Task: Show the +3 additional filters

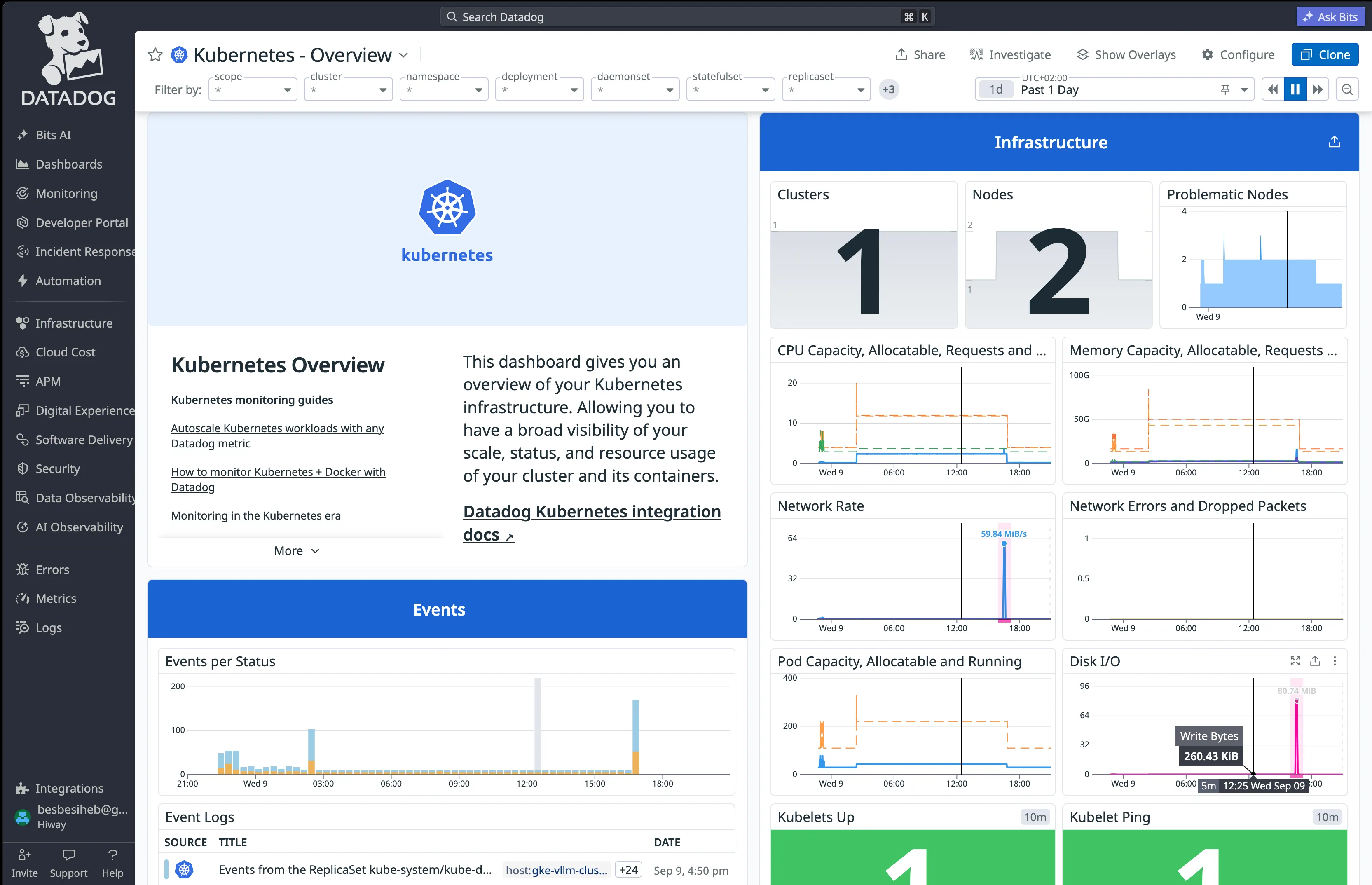Action: (888, 90)
